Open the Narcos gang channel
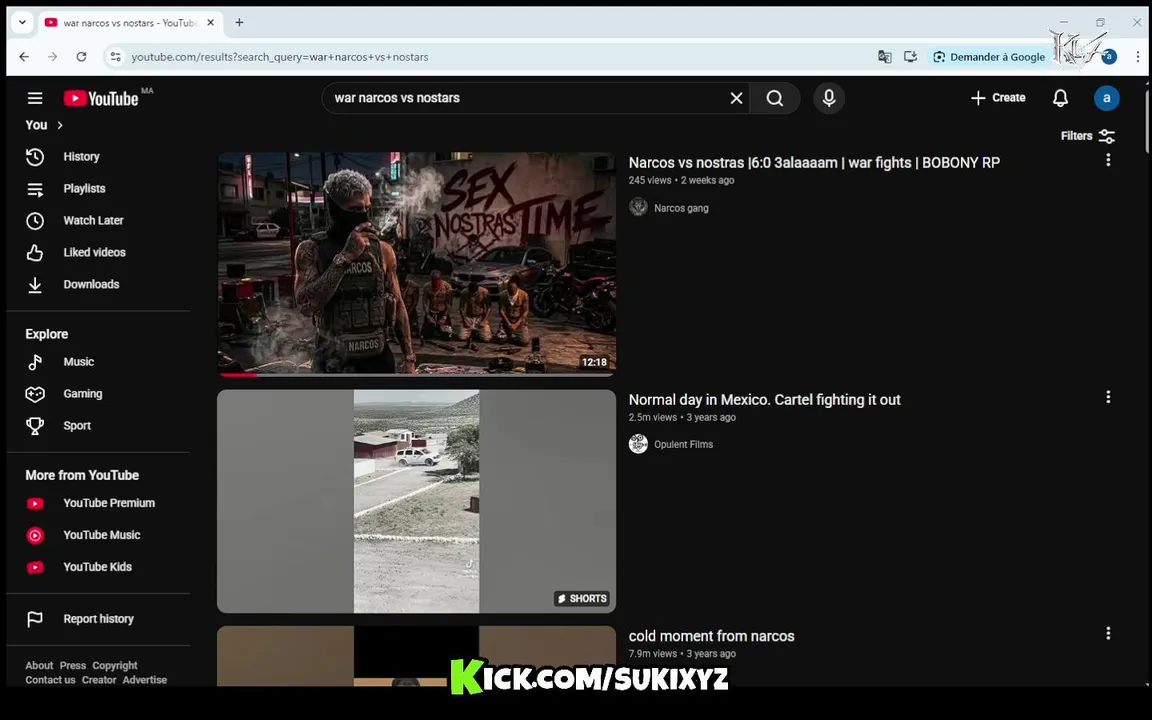The width and height of the screenshot is (1152, 720). coord(681,209)
